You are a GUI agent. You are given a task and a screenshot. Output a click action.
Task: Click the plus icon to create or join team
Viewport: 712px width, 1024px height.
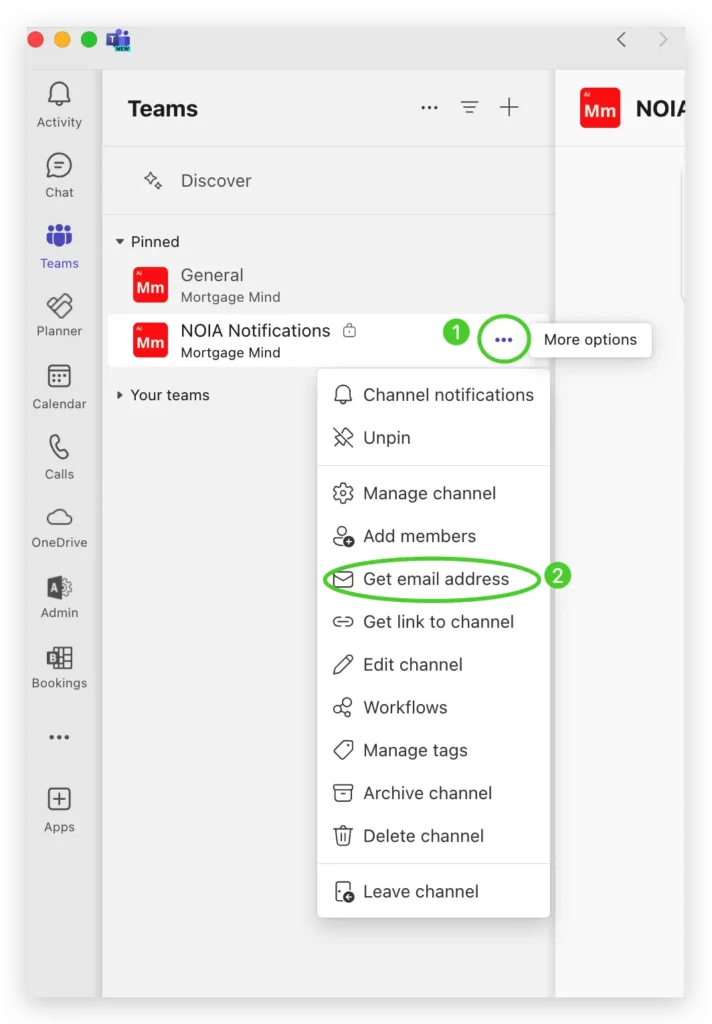click(x=509, y=108)
